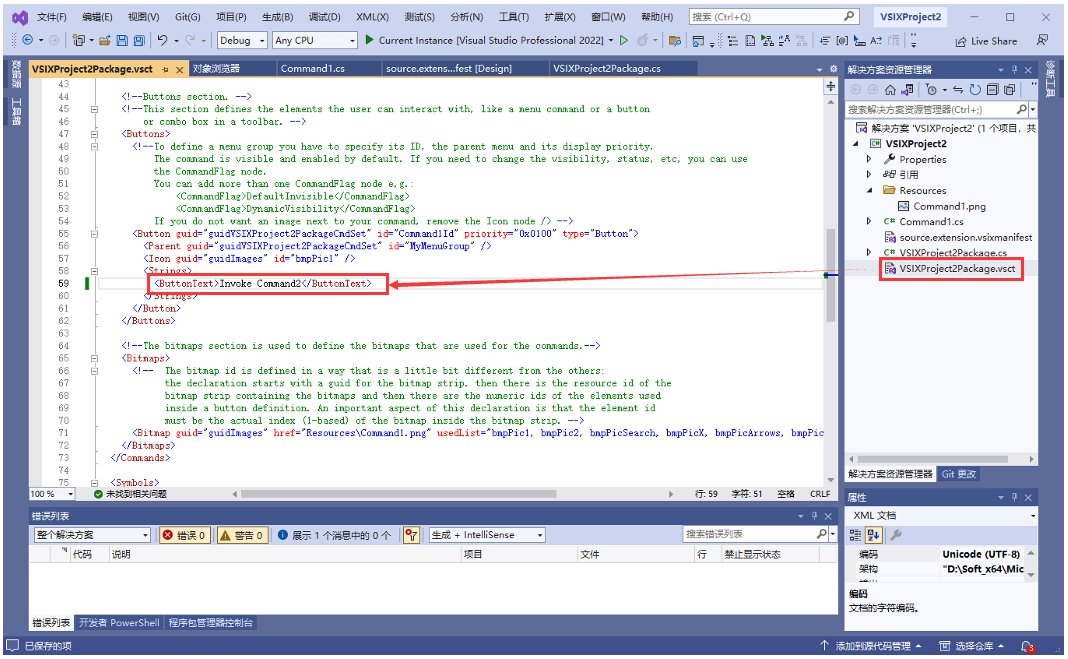
Task: Toggle pin on the VSIXProject2Package.vsct tab
Action: click(x=166, y=69)
